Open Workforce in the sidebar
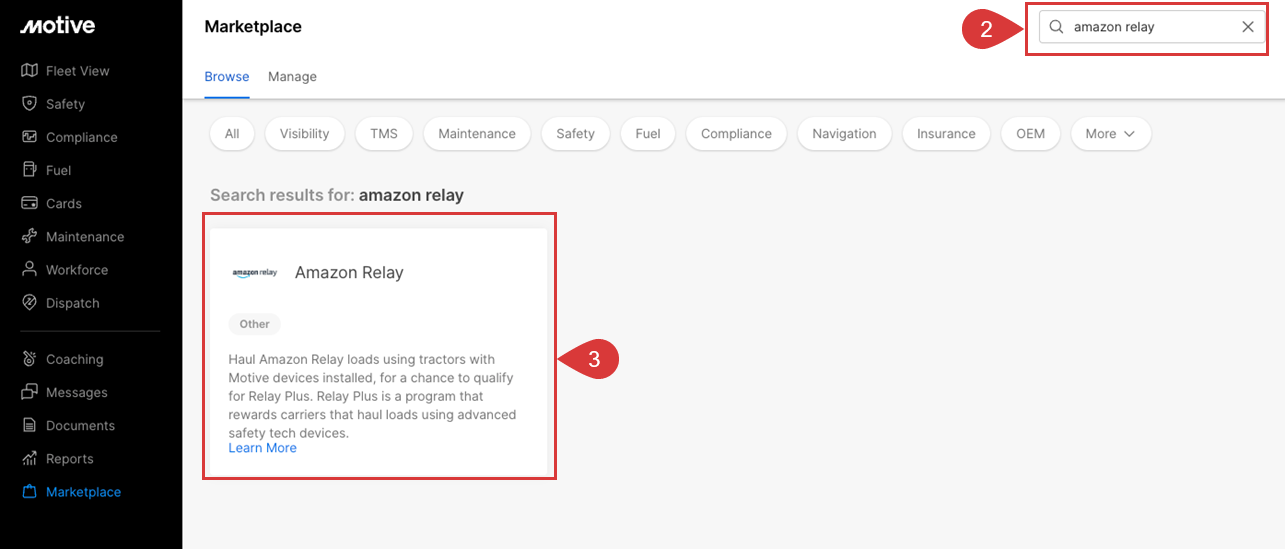The image size is (1285, 549). point(77,270)
